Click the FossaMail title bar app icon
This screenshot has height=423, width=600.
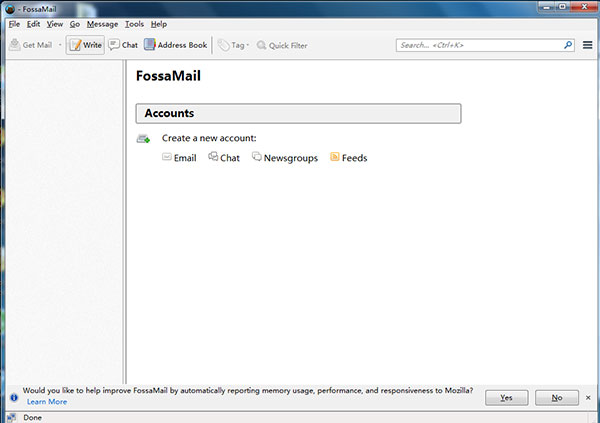10,8
